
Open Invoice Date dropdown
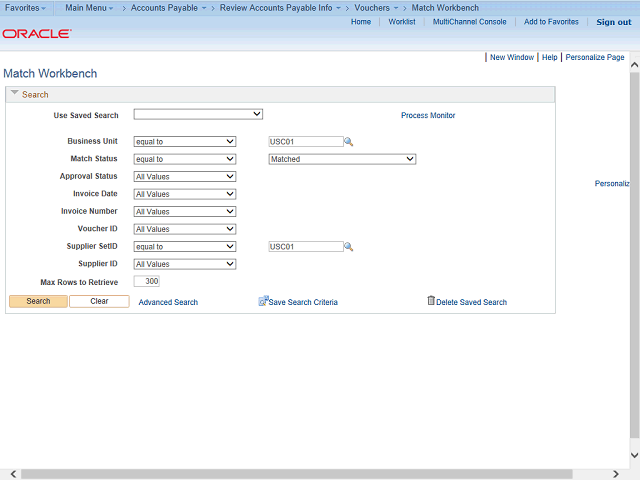pos(185,194)
